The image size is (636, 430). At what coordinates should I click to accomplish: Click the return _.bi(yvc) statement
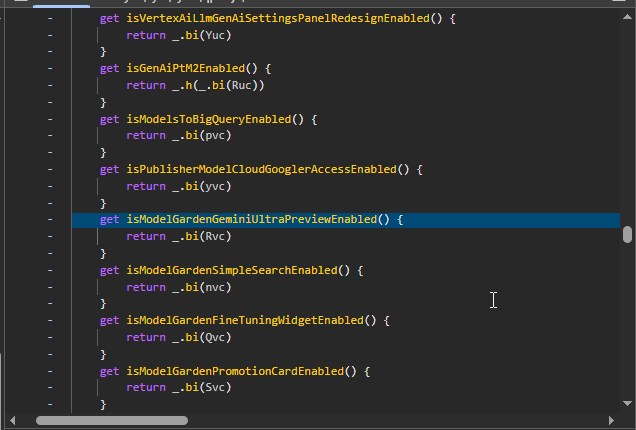(179, 186)
